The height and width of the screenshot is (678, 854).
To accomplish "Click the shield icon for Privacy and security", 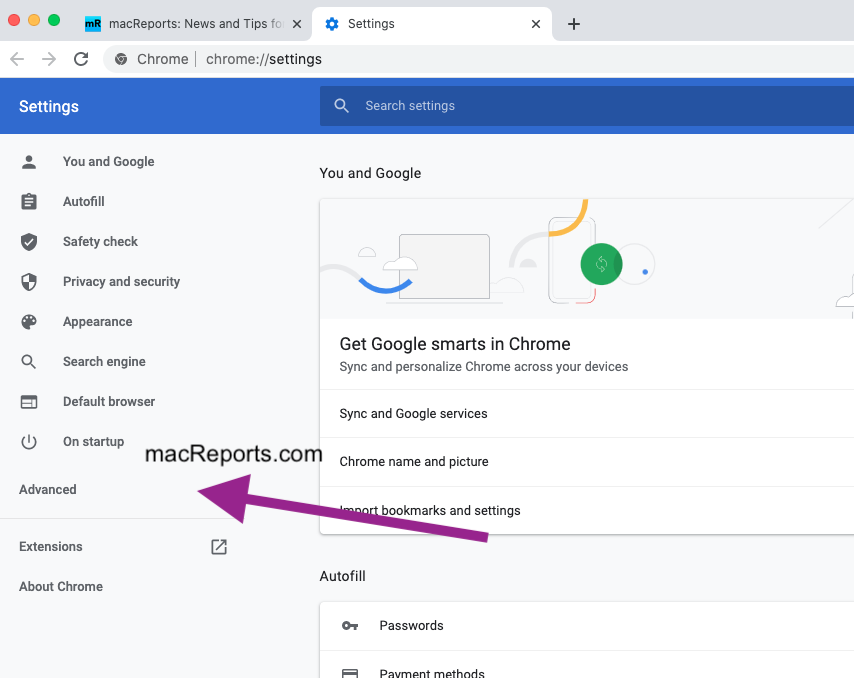I will (x=29, y=282).
